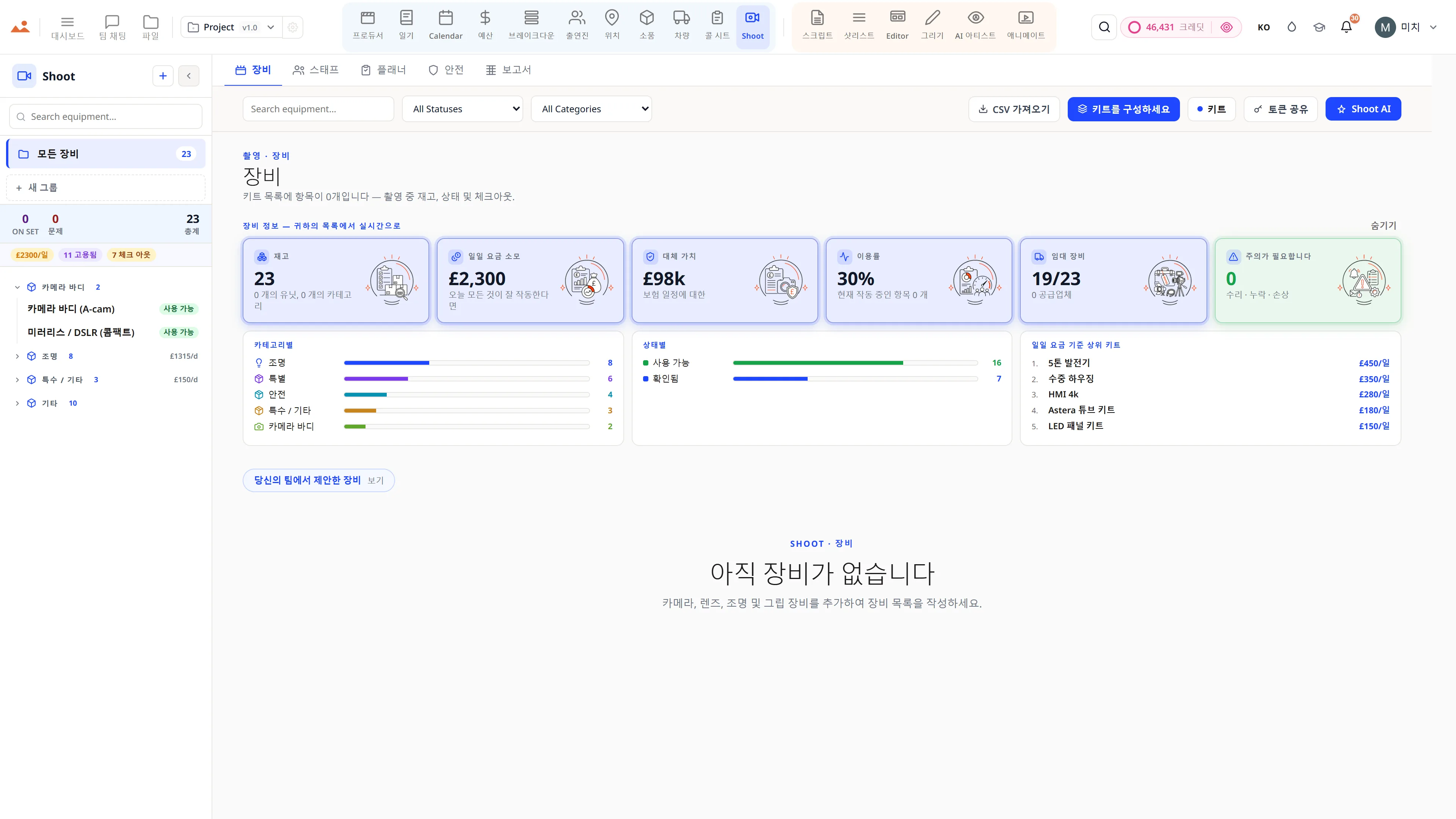Open the 예산 budget module
1456x819 pixels.
[485, 27]
